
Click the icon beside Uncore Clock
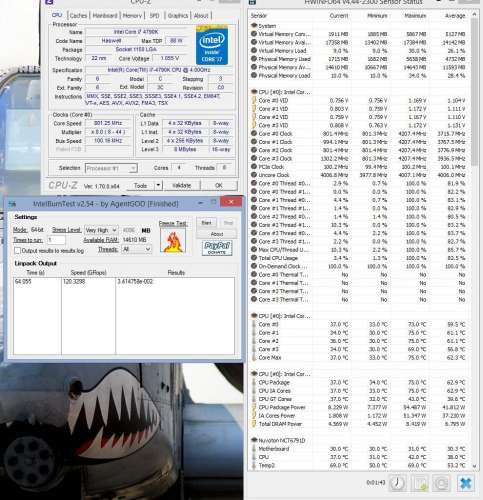[254, 175]
